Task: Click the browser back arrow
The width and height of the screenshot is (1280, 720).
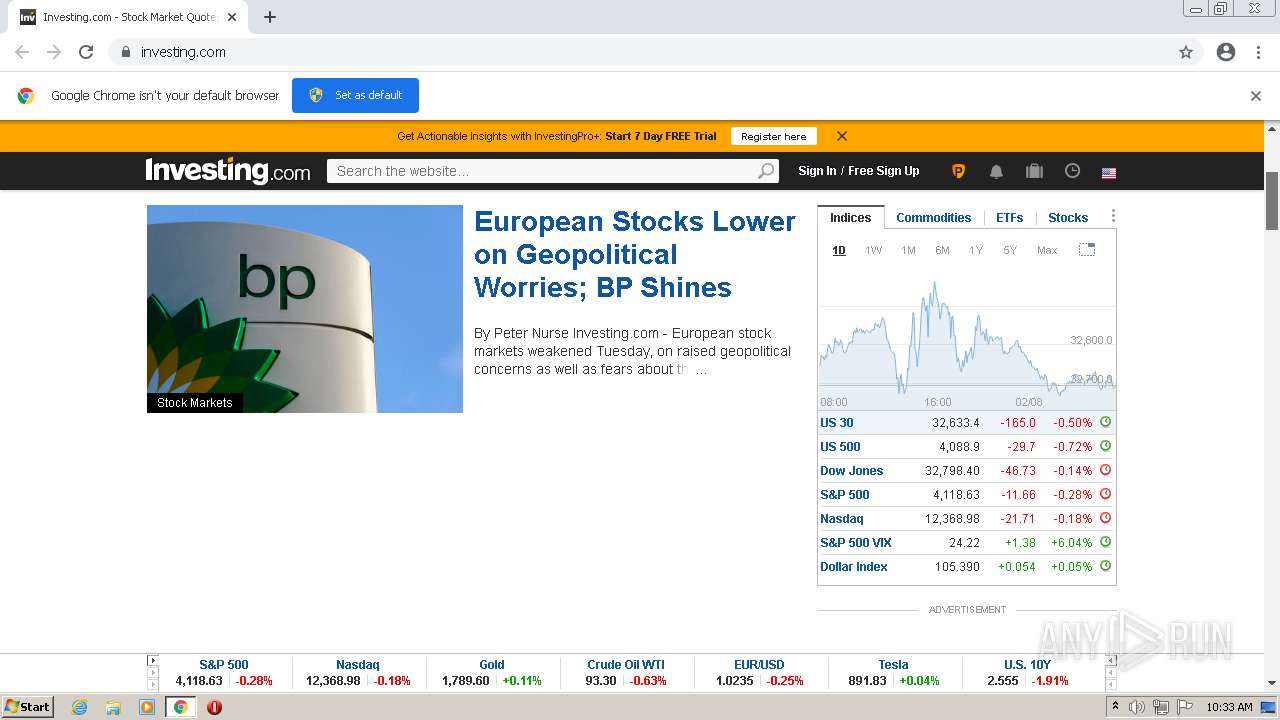Action: [22, 52]
